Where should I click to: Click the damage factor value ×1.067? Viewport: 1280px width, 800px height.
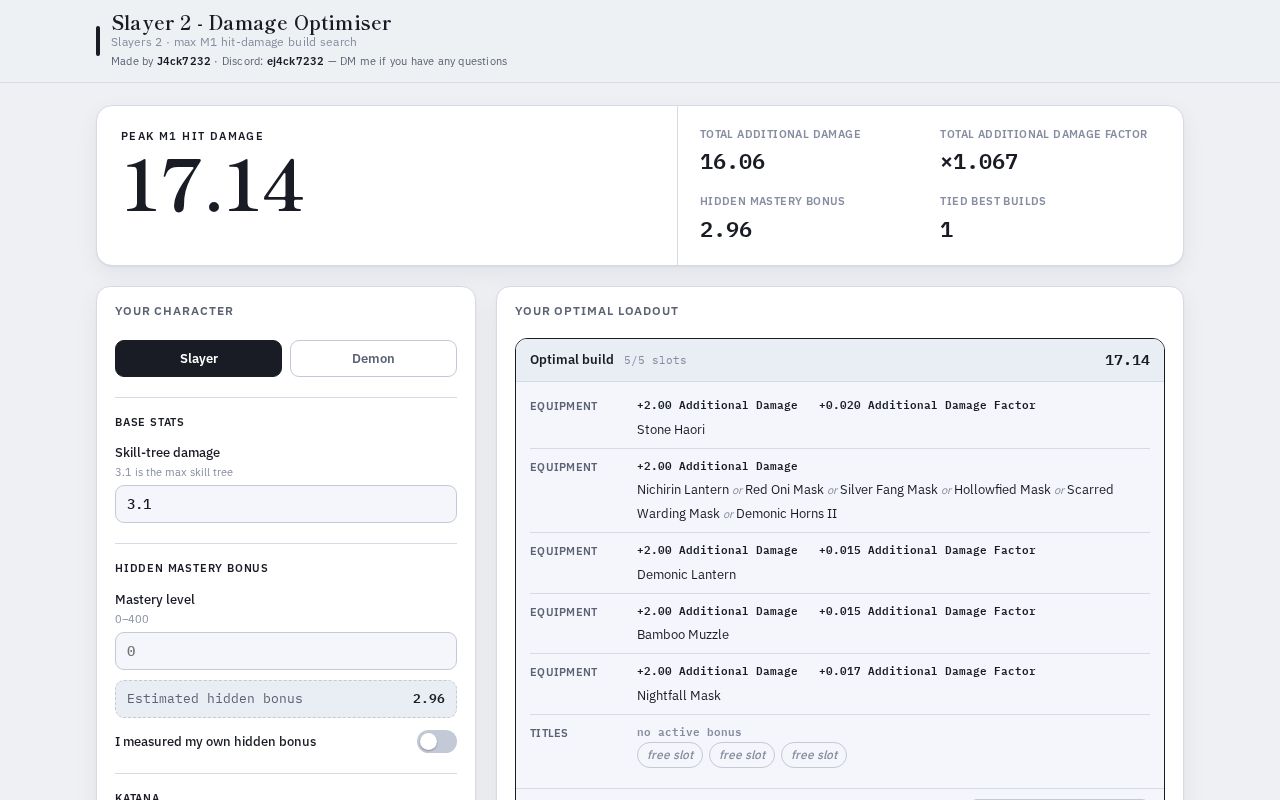click(x=979, y=161)
